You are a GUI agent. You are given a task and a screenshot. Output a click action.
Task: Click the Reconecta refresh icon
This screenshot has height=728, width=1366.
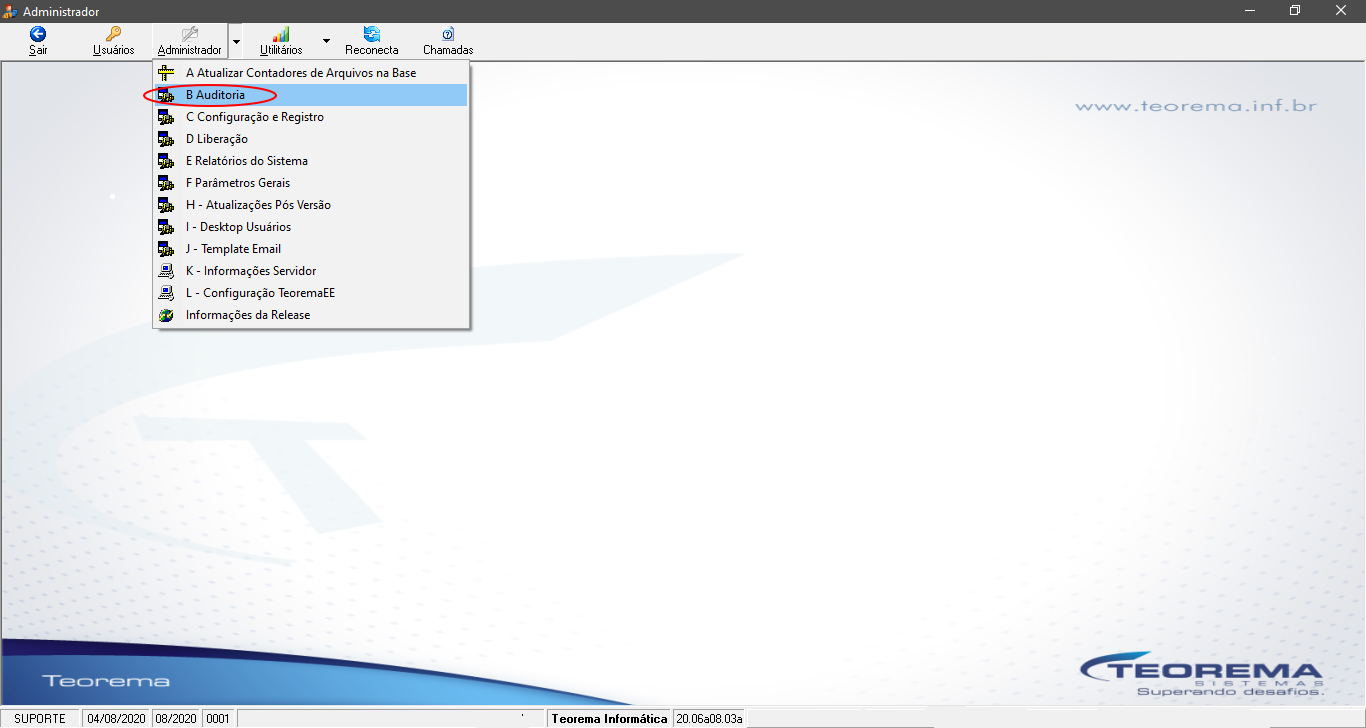tap(372, 34)
